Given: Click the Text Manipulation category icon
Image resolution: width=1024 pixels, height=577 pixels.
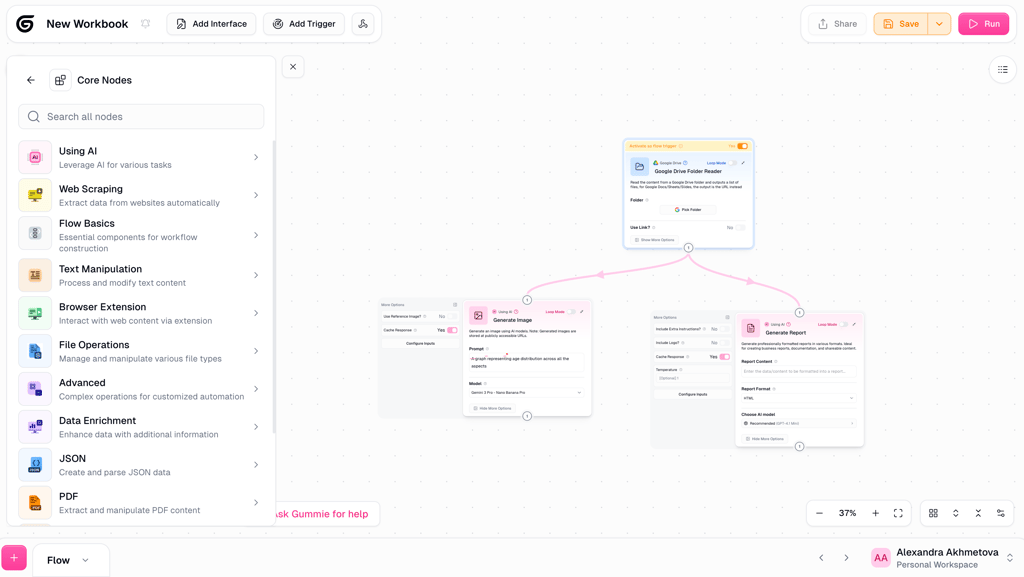Looking at the screenshot, I should click(35, 275).
